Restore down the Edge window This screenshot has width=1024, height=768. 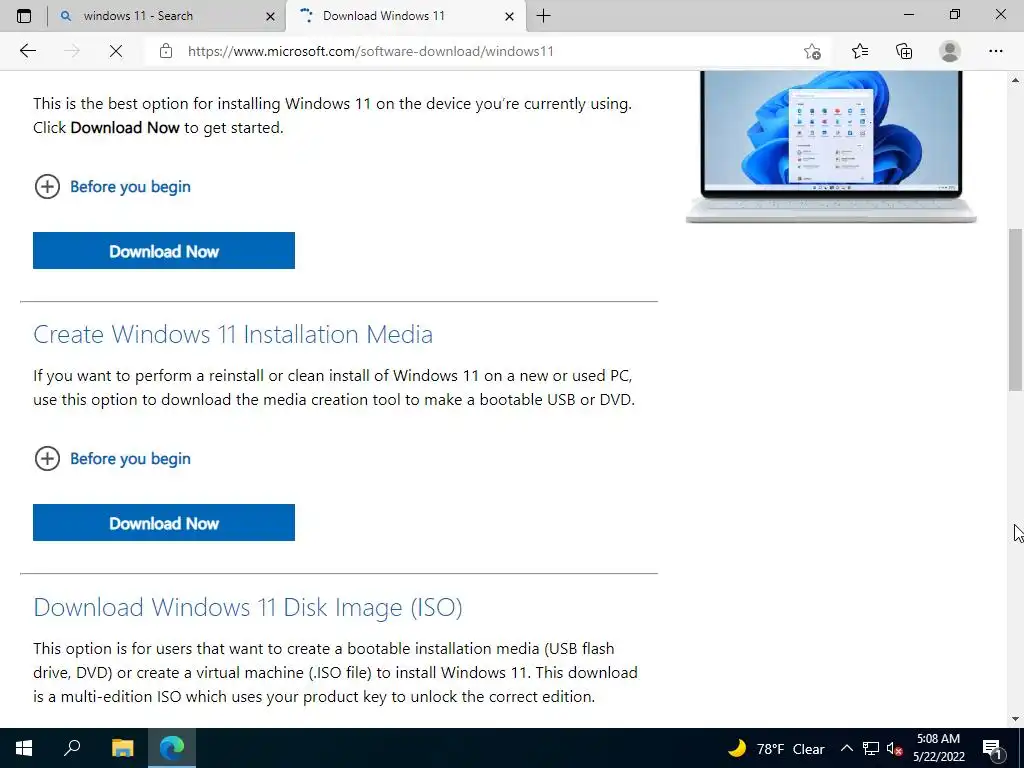[x=955, y=15]
